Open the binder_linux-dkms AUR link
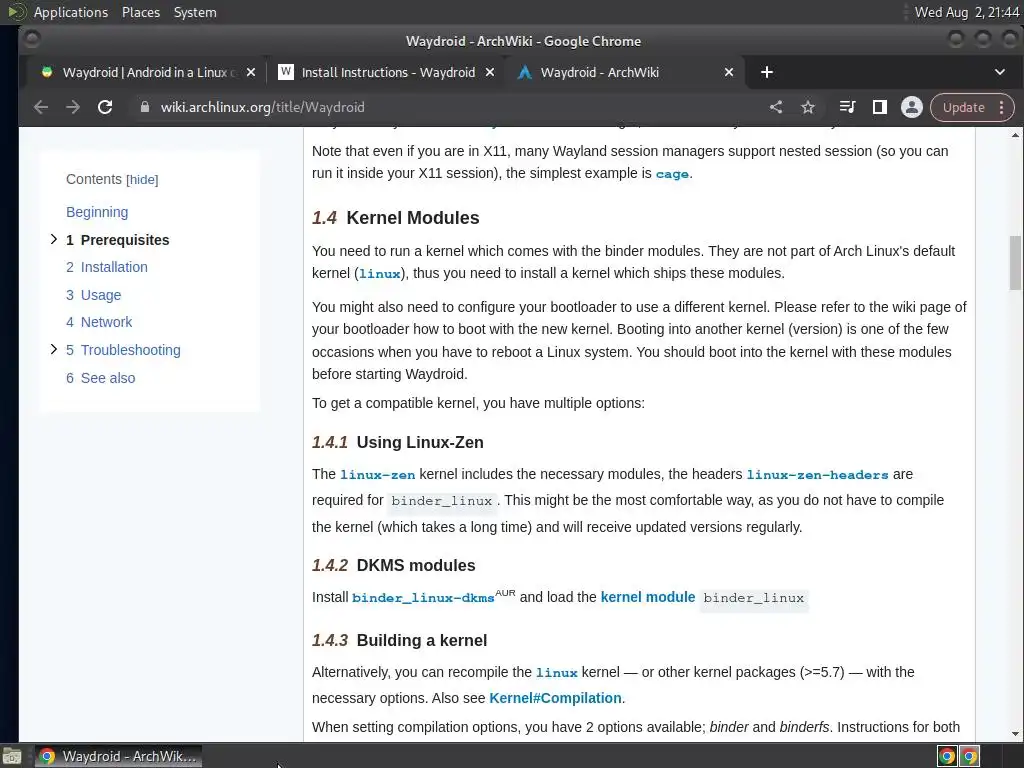This screenshot has width=1024, height=768. click(423, 598)
